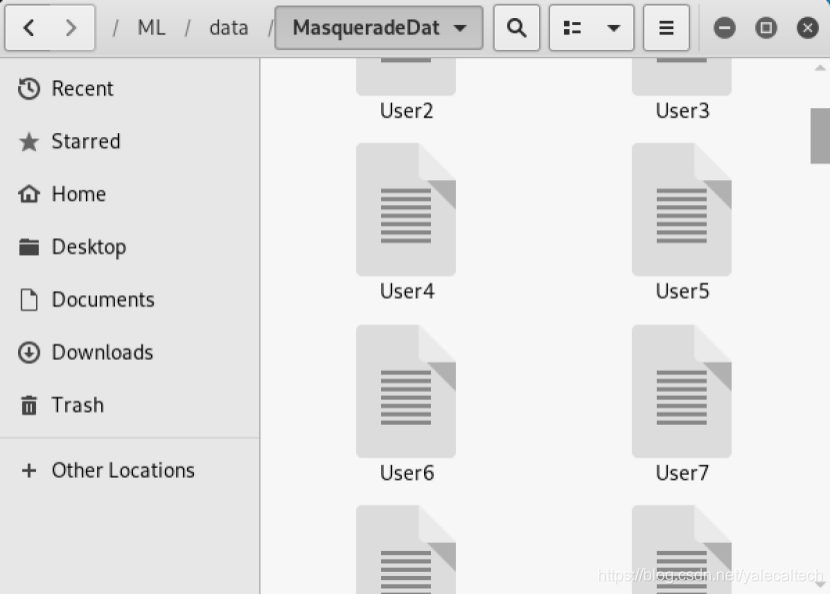Go to Home in the sidebar

click(129, 194)
